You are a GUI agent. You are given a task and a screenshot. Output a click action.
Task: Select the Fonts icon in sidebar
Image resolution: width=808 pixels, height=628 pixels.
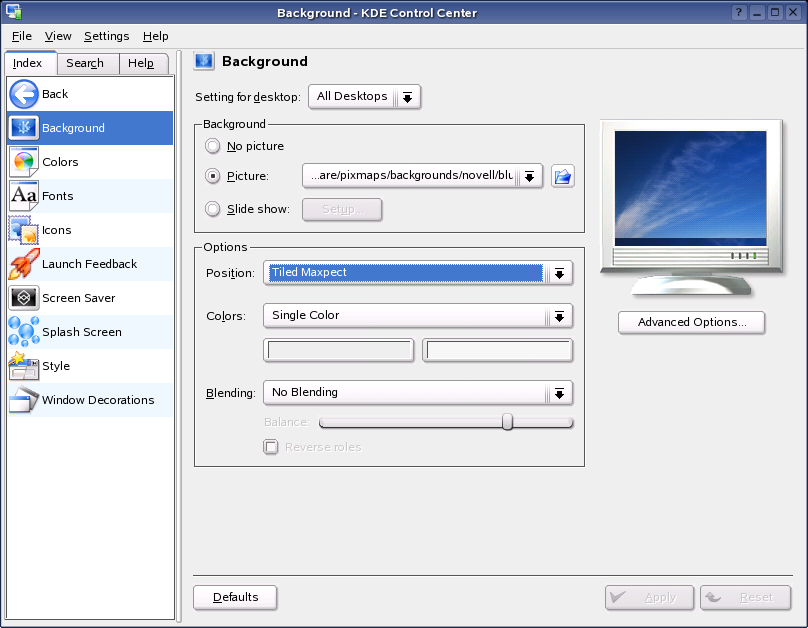(x=24, y=196)
